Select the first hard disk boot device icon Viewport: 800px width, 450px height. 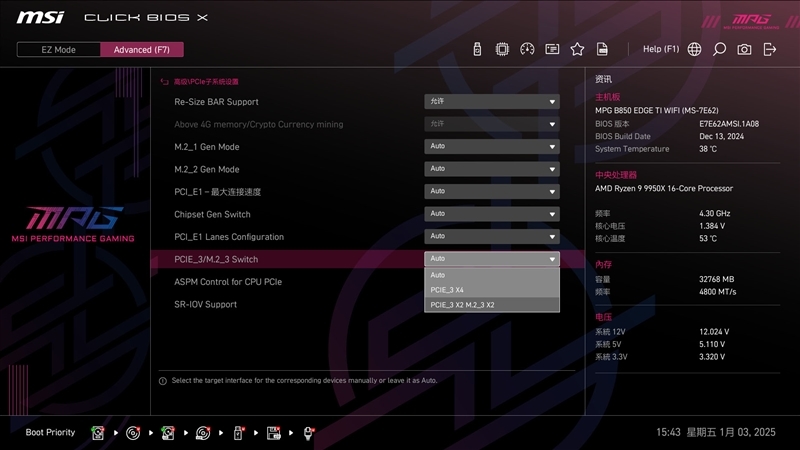97,433
